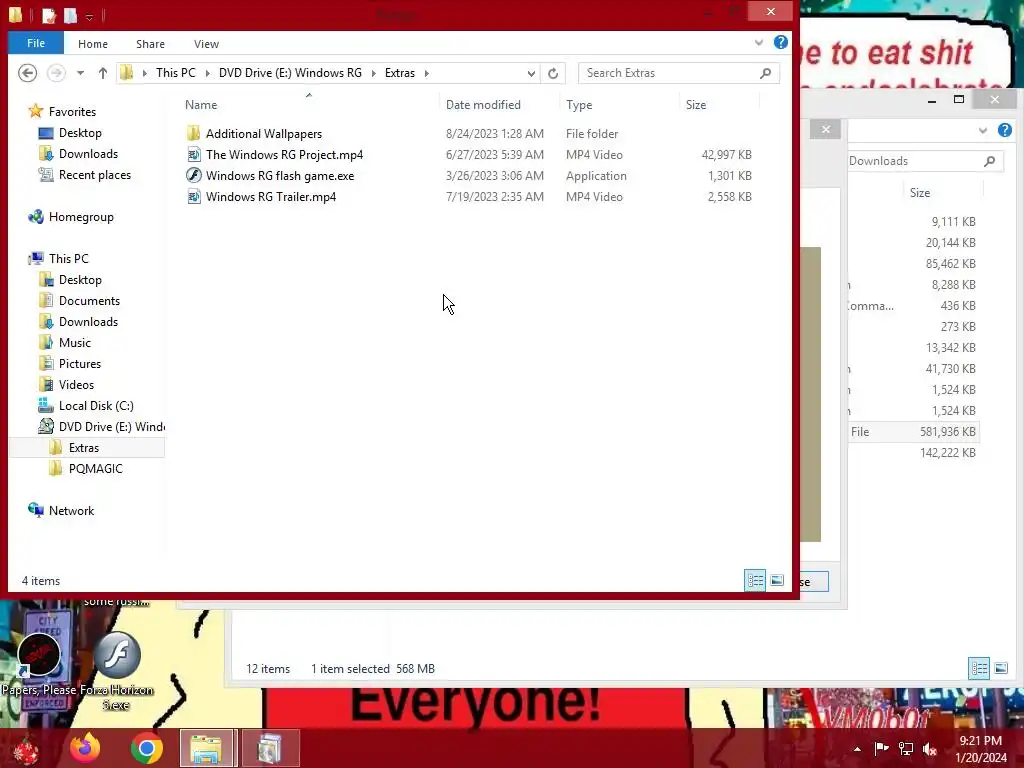Viewport: 1024px width, 768px height.
Task: Select Local Disk (C:) in tree
Action: click(x=96, y=406)
